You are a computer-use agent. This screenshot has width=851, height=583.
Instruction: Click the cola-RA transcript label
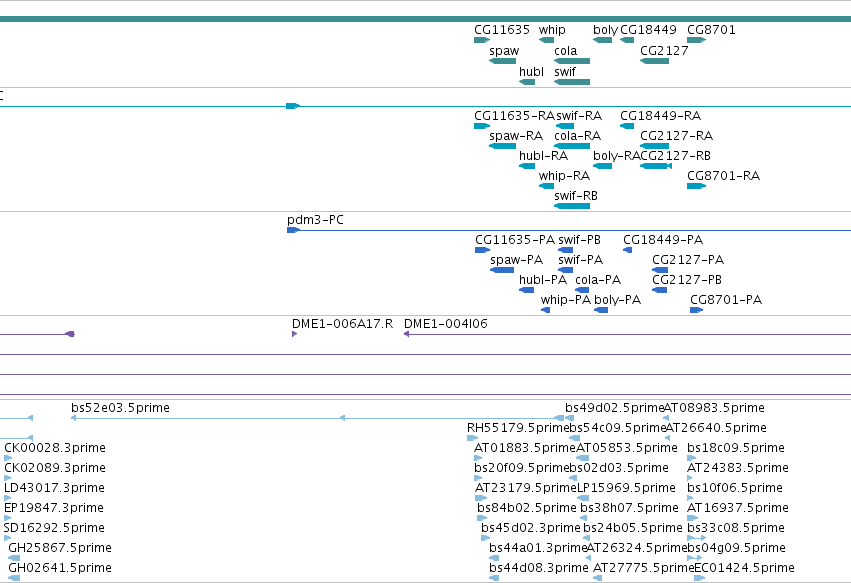[577, 136]
